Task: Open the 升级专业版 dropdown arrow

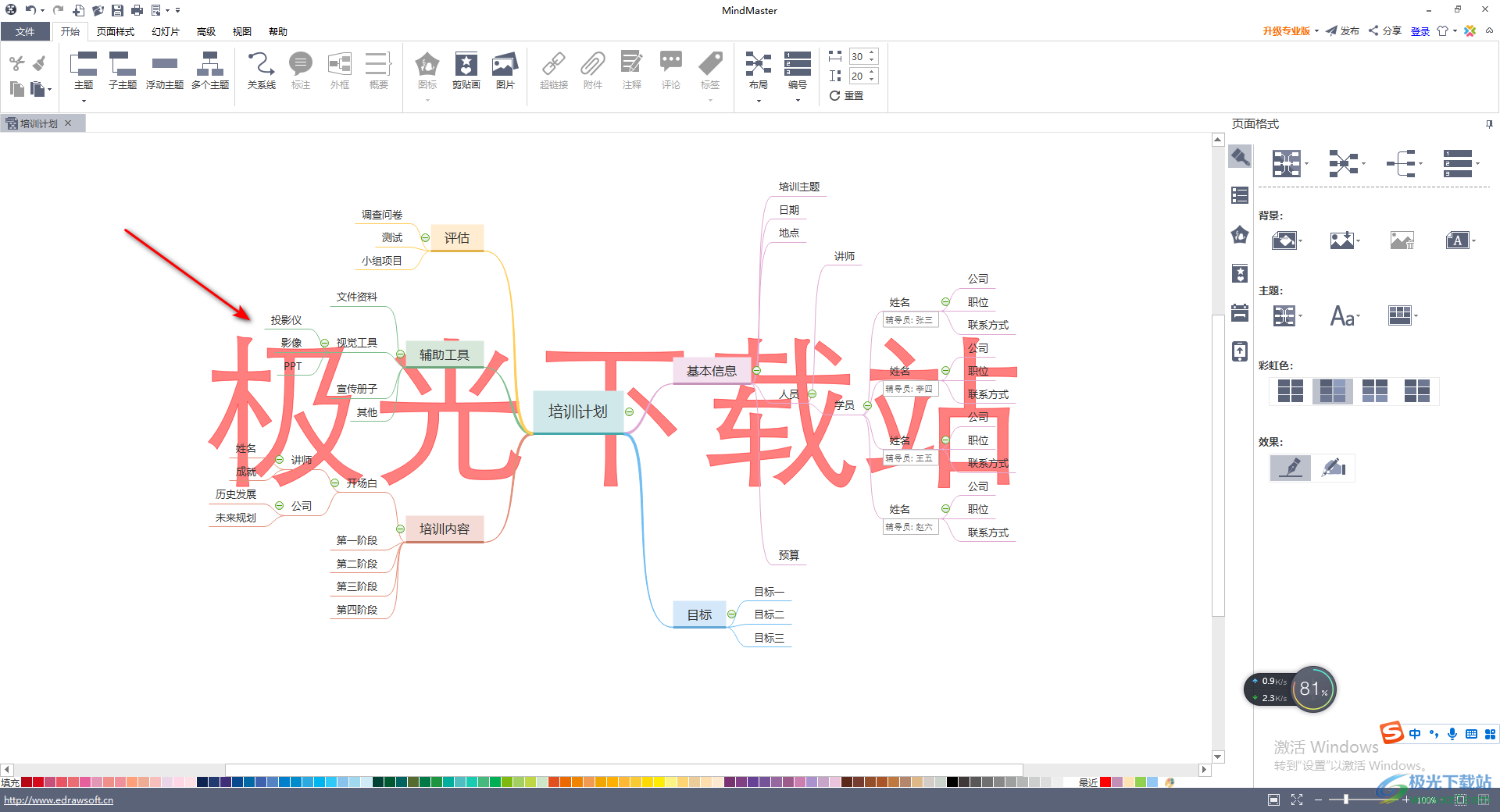Action: [x=1316, y=31]
